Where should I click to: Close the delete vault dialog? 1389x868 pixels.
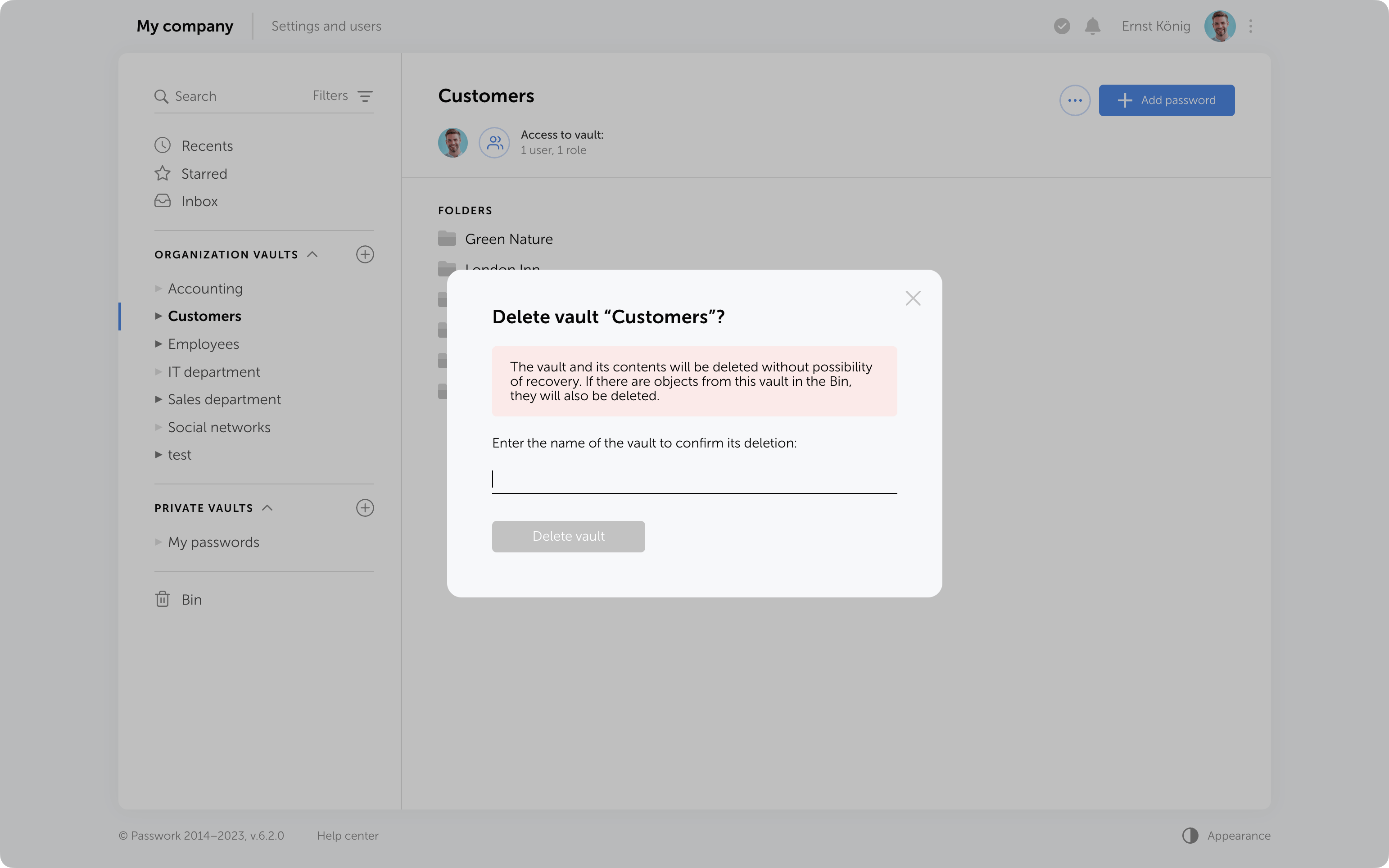click(x=913, y=298)
